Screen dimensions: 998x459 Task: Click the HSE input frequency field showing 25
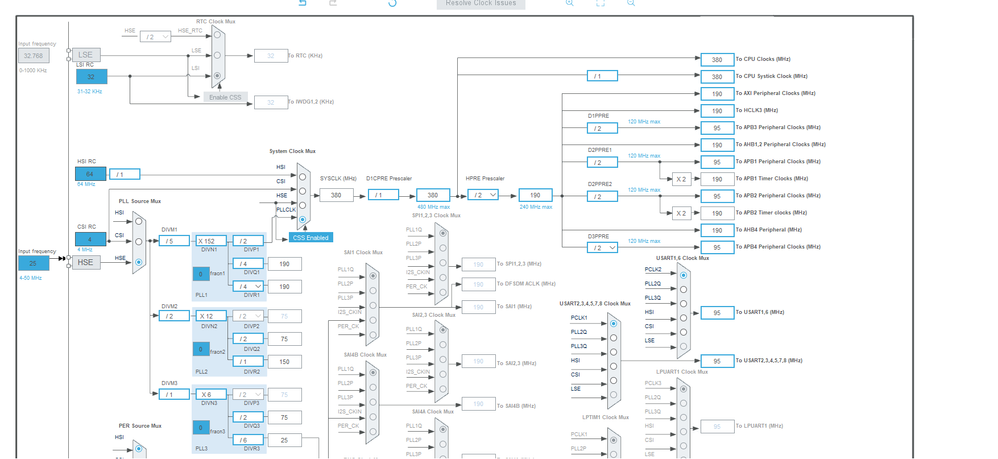tap(34, 264)
